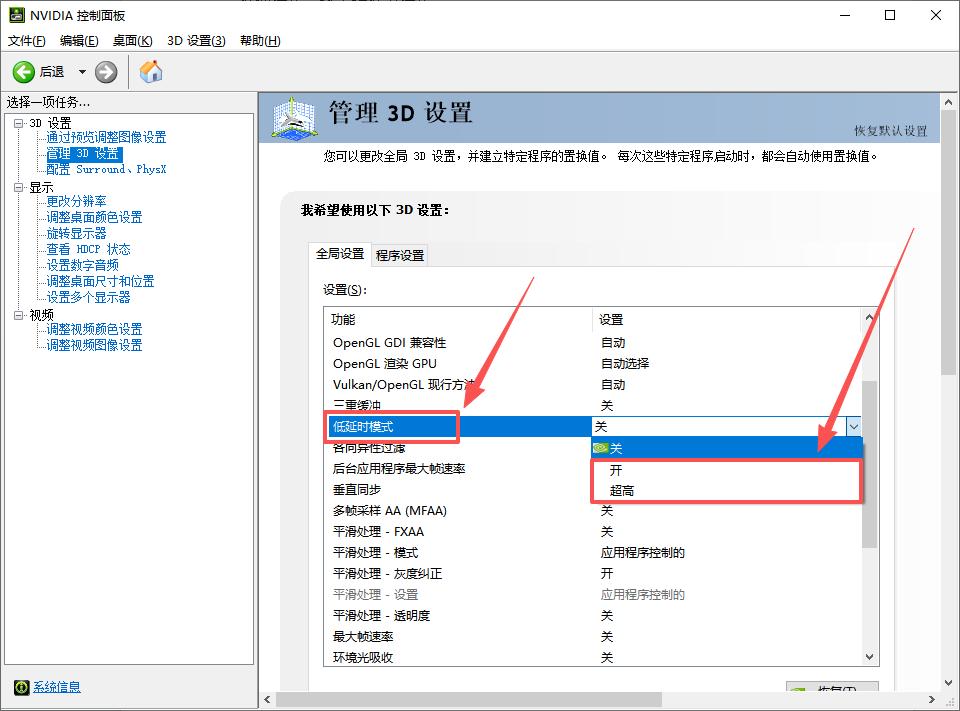960x711 pixels.
Task: Click main panel scroll down arrow
Action: tap(948, 682)
